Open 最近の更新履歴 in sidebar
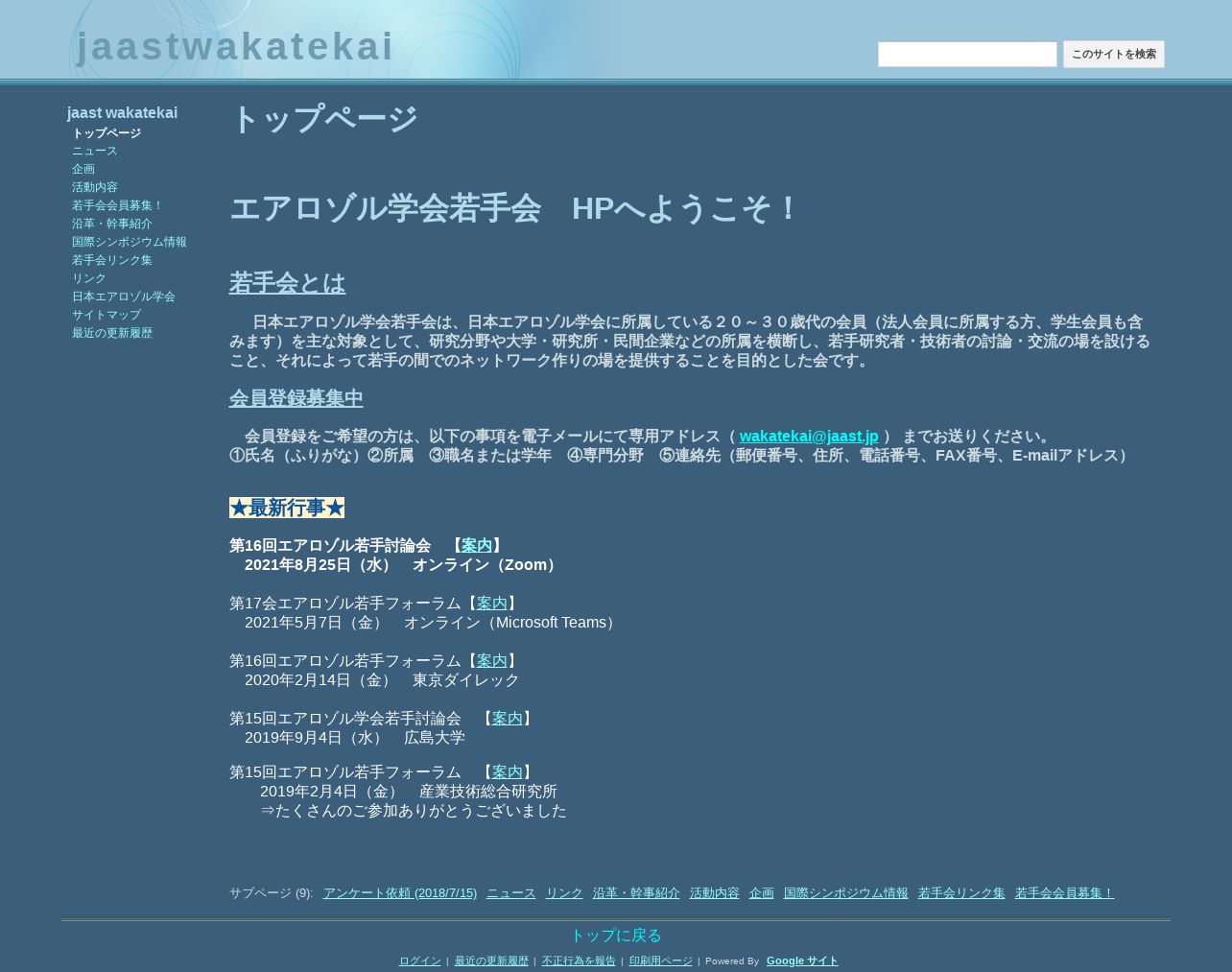Image resolution: width=1232 pixels, height=972 pixels. point(112,333)
